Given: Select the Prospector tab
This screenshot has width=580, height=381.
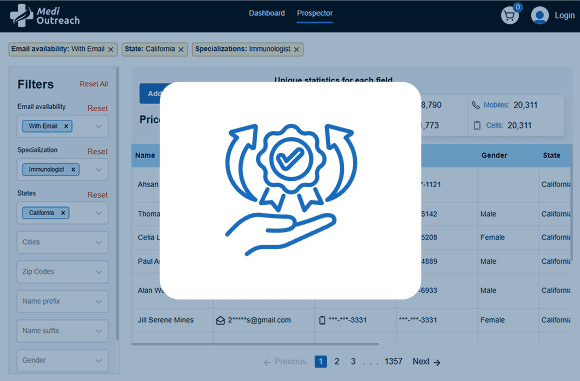Looking at the screenshot, I should coord(315,13).
